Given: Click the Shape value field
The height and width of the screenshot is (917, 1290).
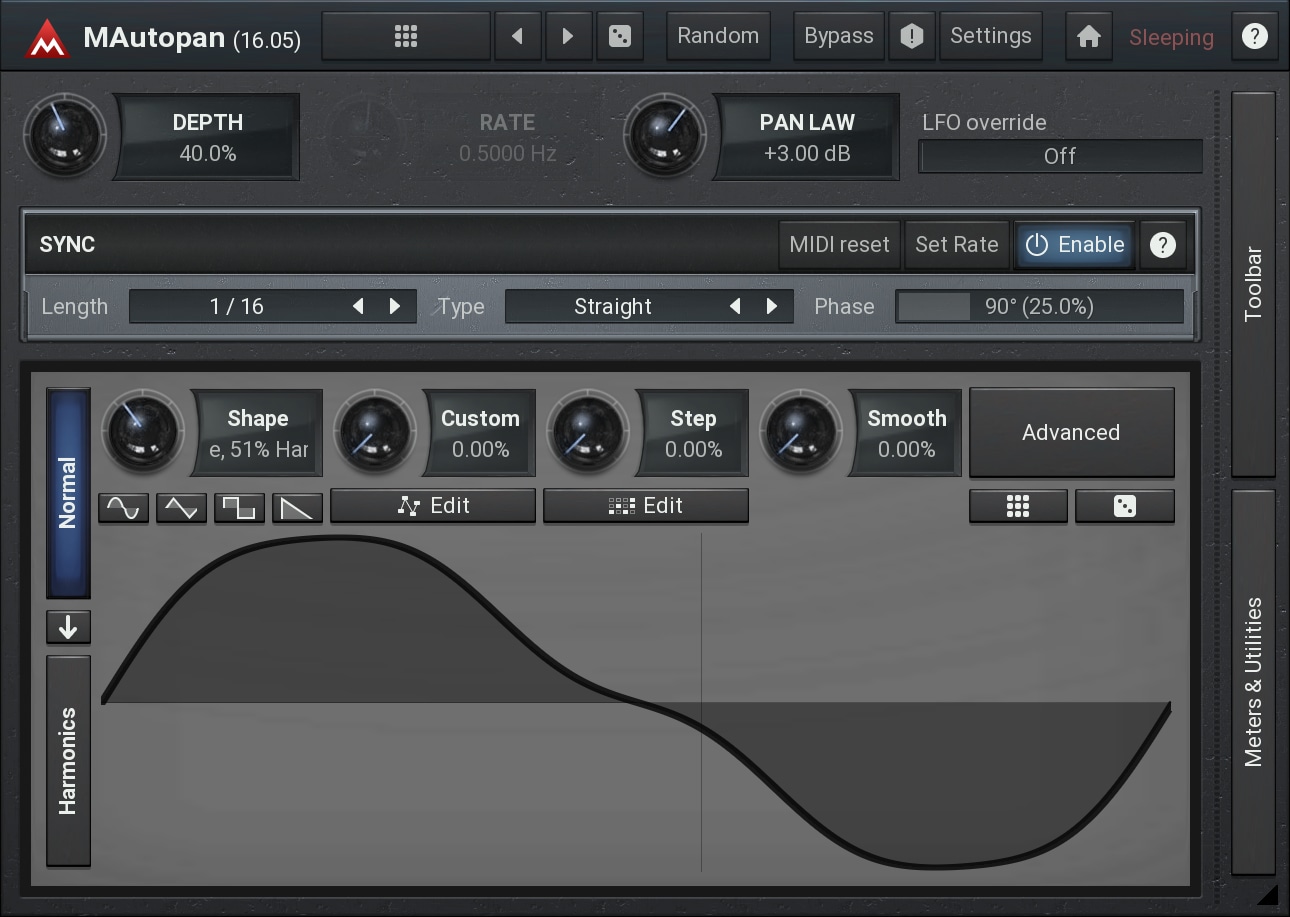Looking at the screenshot, I should (258, 434).
